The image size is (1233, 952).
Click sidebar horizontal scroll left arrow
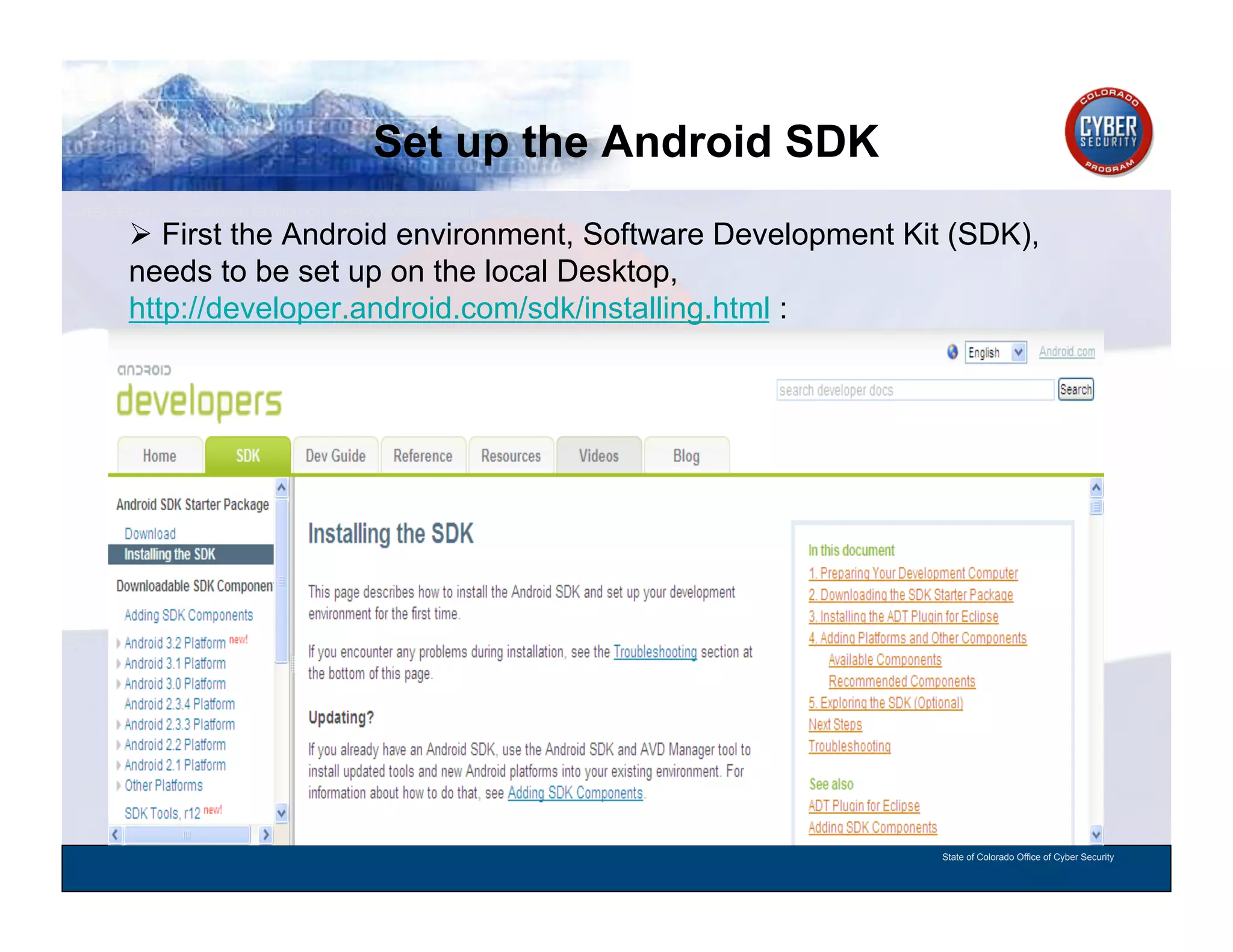point(116,835)
